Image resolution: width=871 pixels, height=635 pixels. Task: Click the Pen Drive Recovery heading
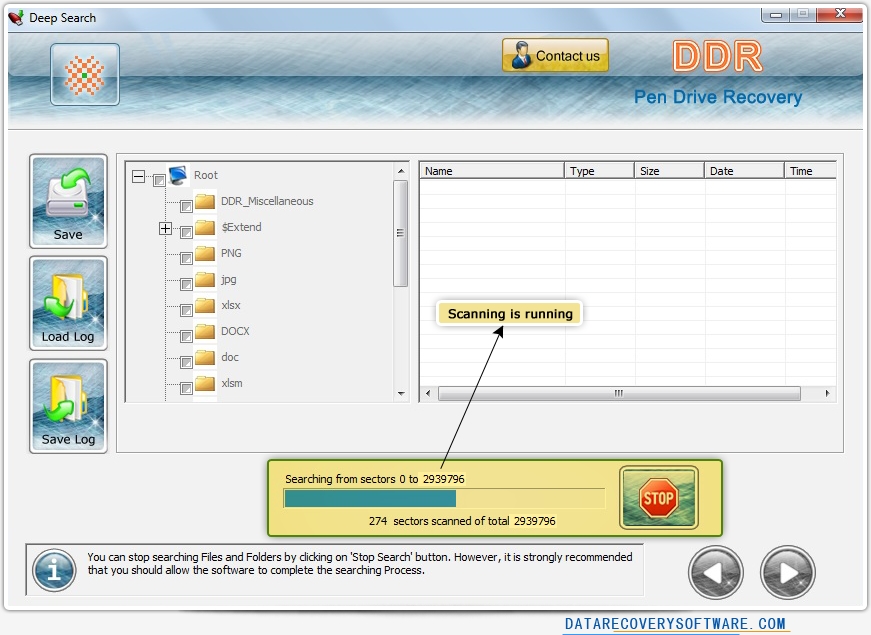pyautogui.click(x=718, y=97)
